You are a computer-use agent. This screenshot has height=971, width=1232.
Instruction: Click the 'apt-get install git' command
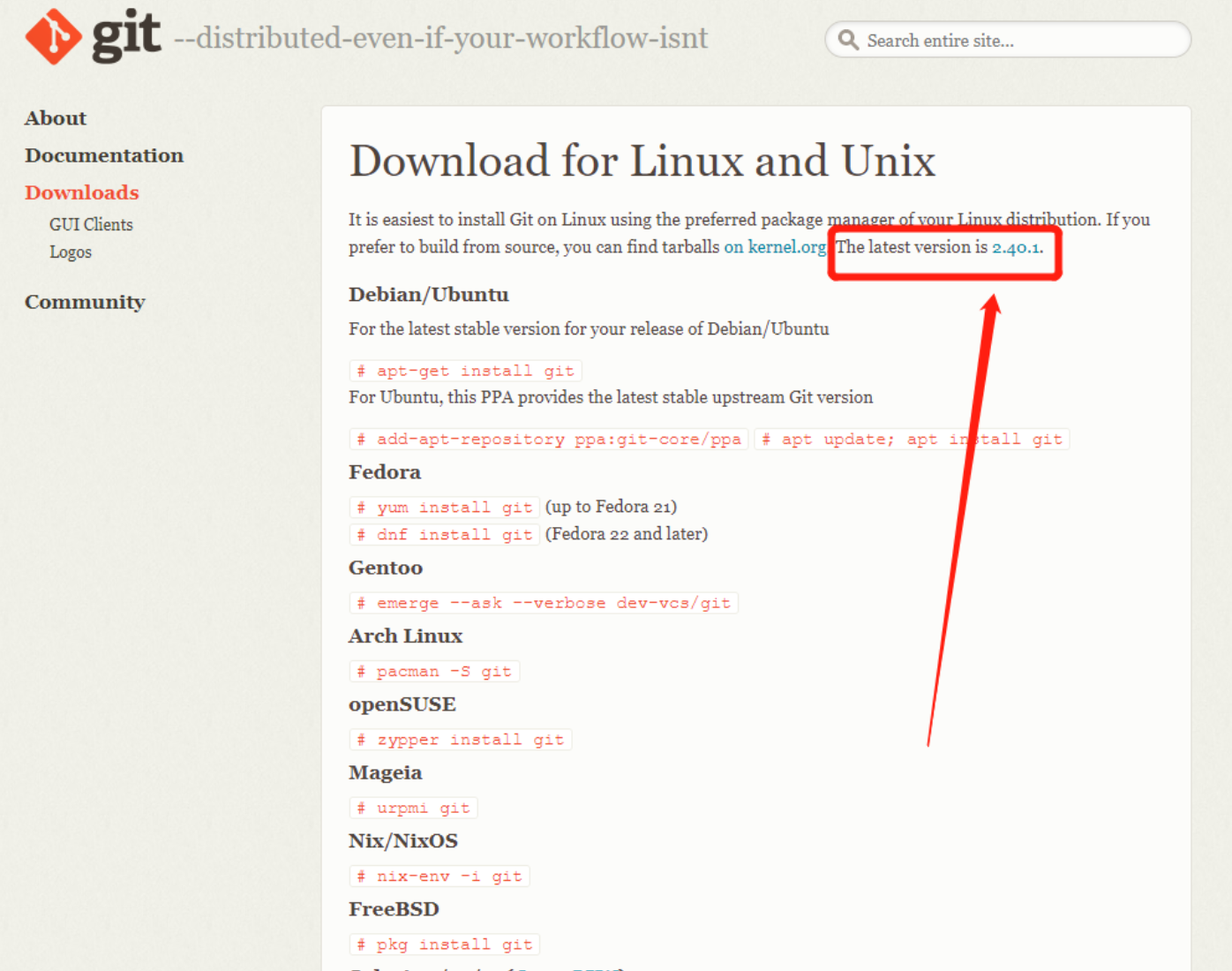click(466, 371)
